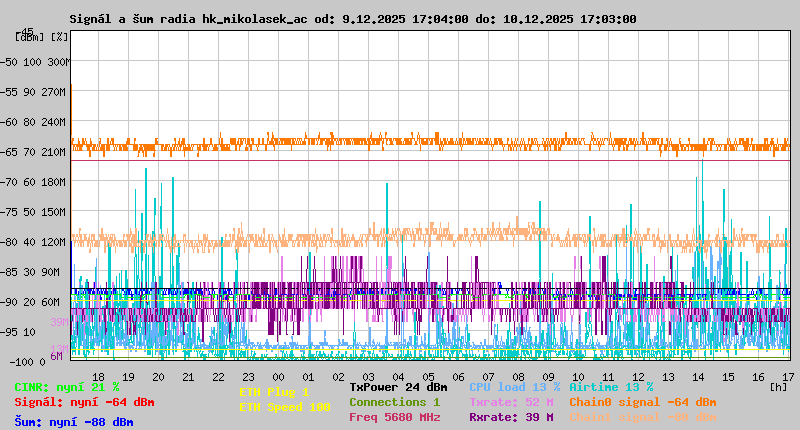Click hour '05' on the time axis
Image resolution: width=800 pixels, height=430 pixels.
click(x=429, y=377)
